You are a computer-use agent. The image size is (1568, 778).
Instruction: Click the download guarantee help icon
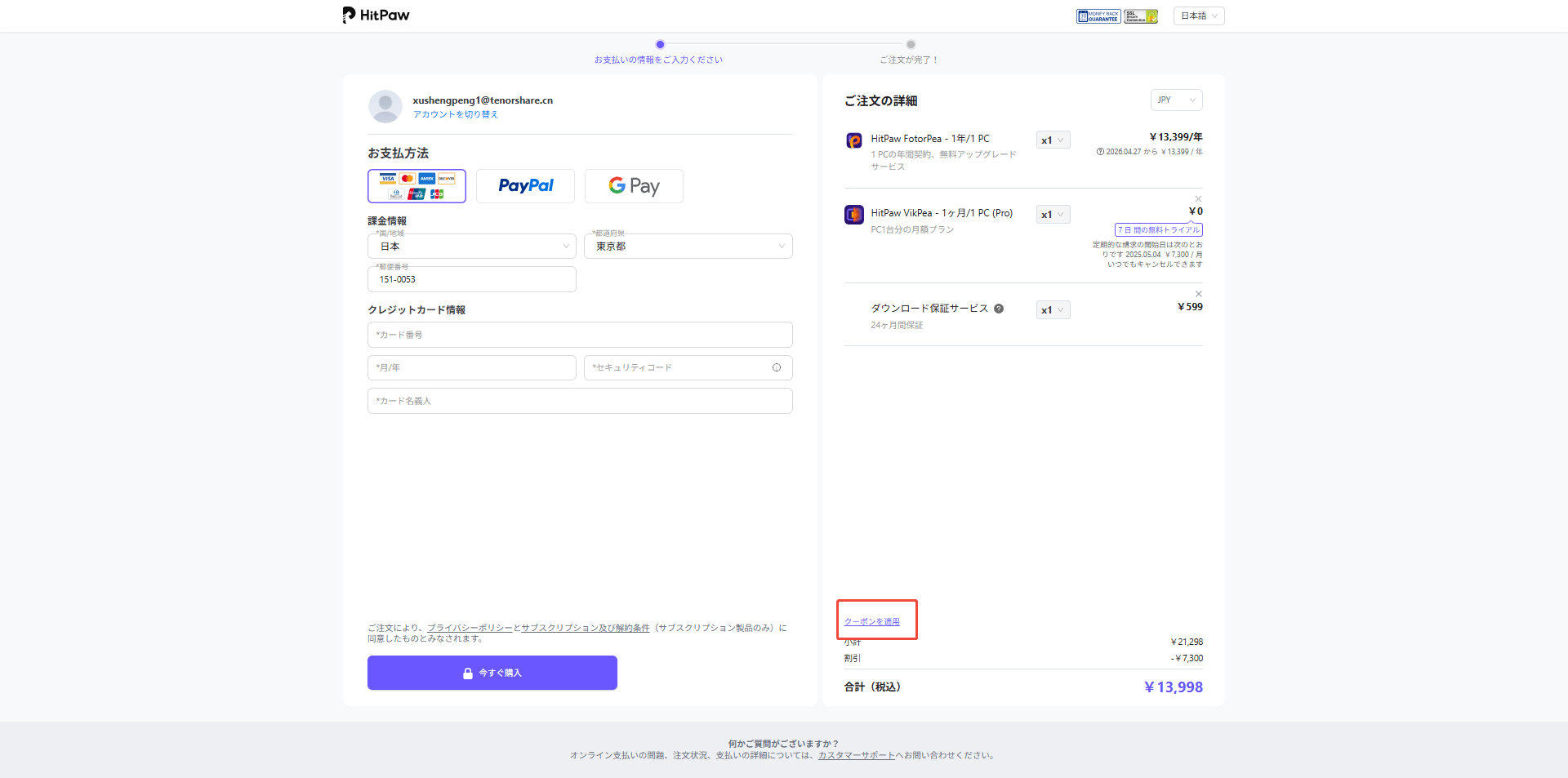pyautogui.click(x=998, y=309)
